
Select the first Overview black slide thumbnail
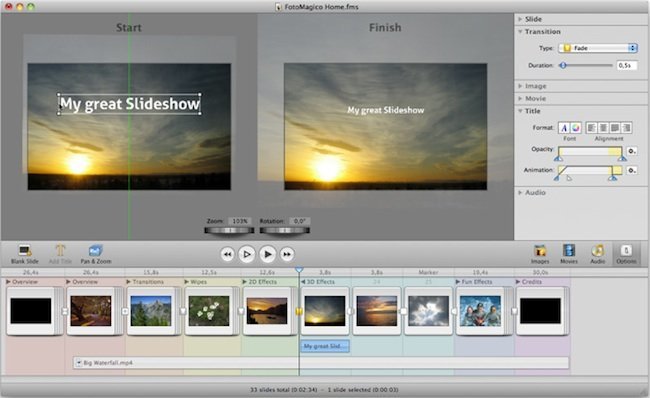pyautogui.click(x=31, y=311)
